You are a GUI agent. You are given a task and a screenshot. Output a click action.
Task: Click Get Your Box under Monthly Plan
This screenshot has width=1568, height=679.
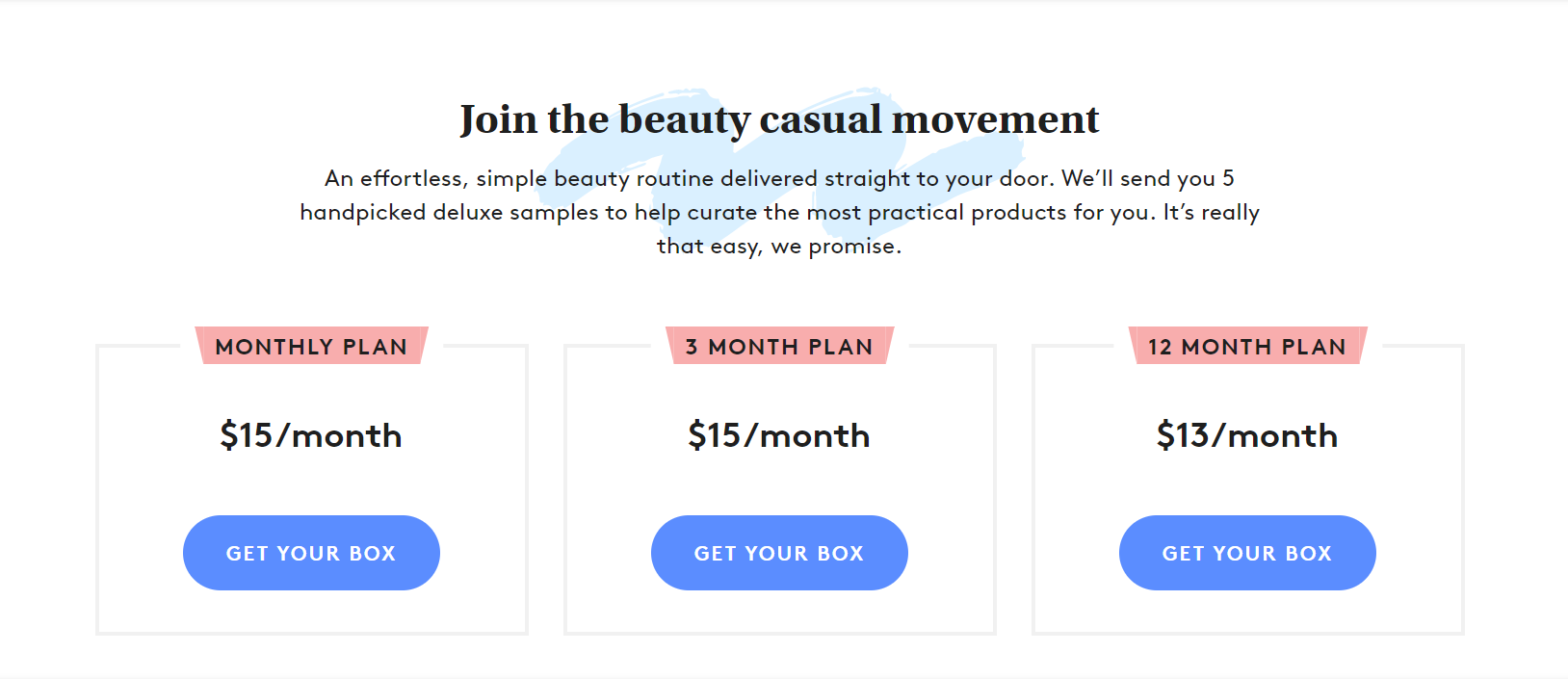pos(311,553)
